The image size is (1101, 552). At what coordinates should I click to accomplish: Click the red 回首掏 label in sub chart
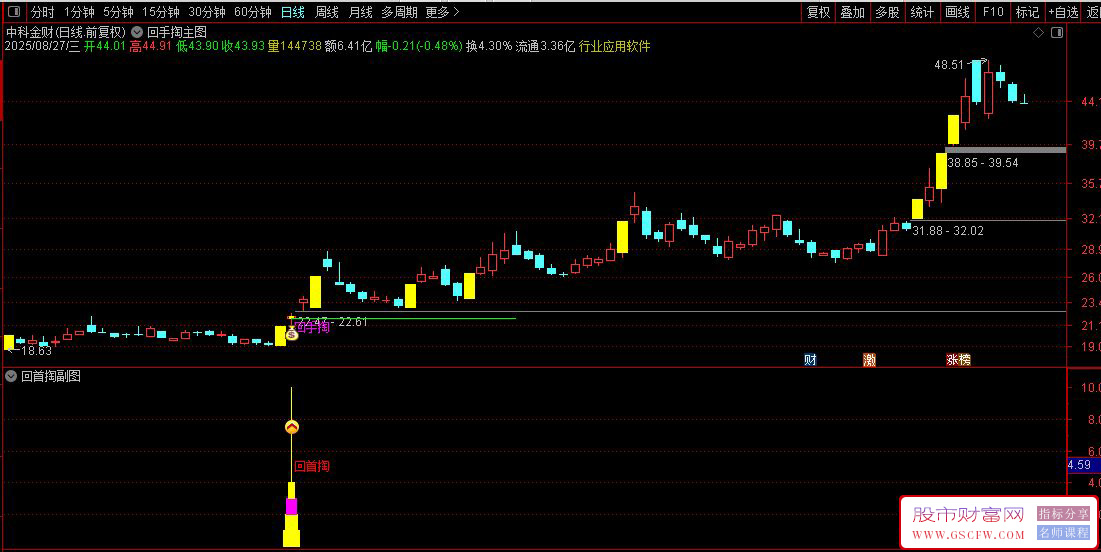[x=312, y=466]
